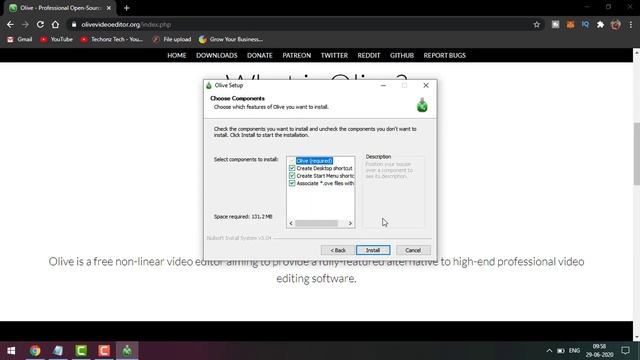Open the DONATE navigation link
This screenshot has width=640, height=360.
click(260, 56)
